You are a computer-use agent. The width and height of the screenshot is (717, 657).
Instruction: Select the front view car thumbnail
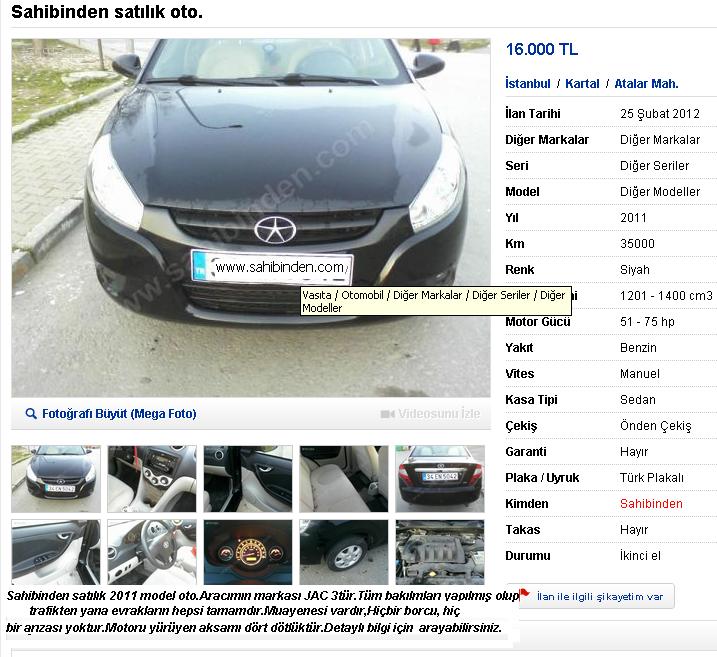(56, 479)
